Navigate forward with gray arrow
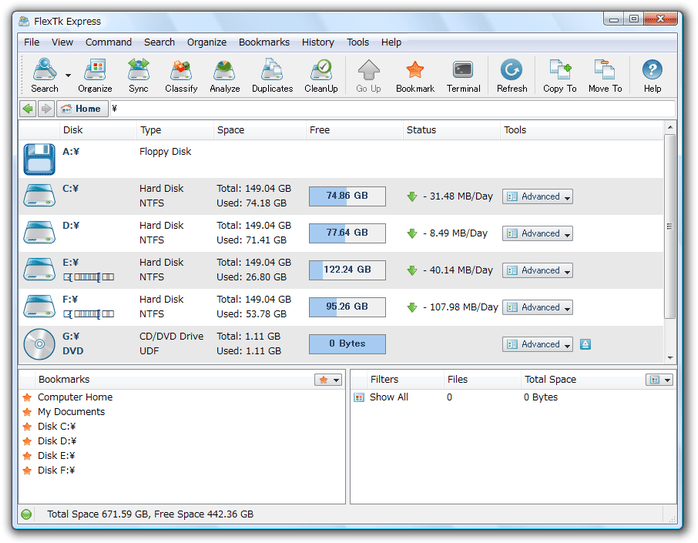The height and width of the screenshot is (543, 698). click(46, 109)
